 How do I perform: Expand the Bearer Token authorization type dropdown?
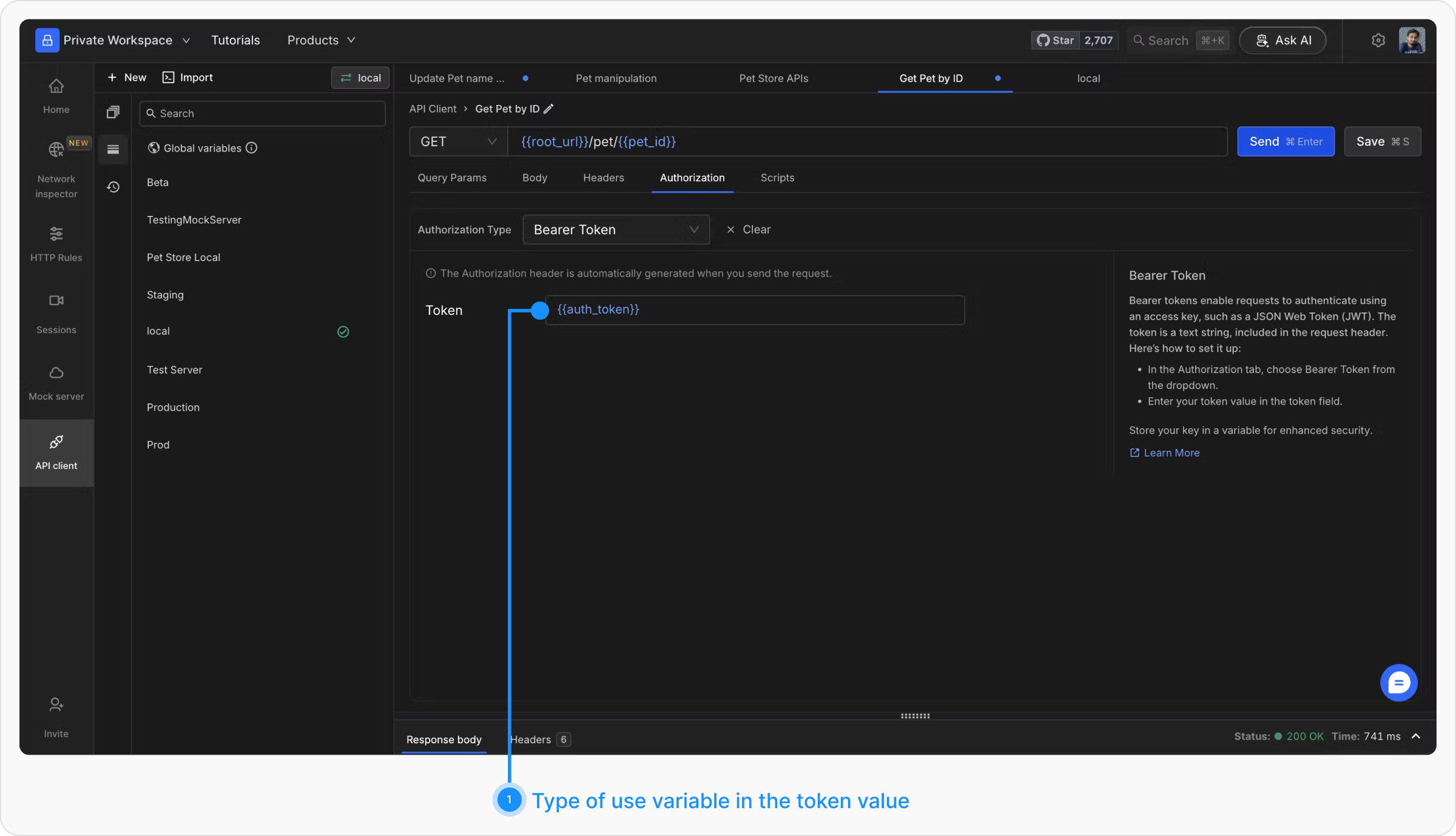[616, 229]
